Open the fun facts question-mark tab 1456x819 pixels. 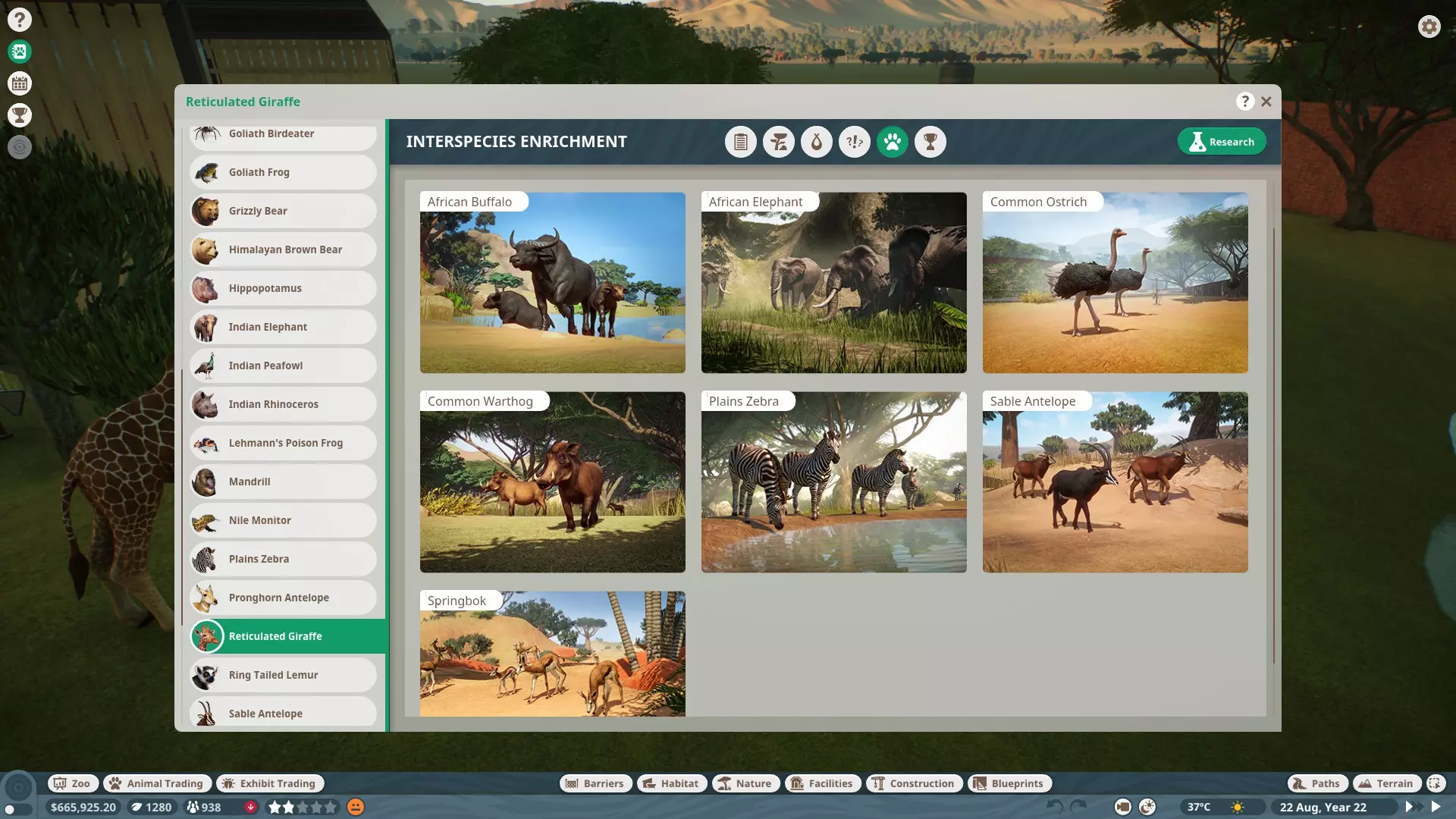click(x=854, y=142)
